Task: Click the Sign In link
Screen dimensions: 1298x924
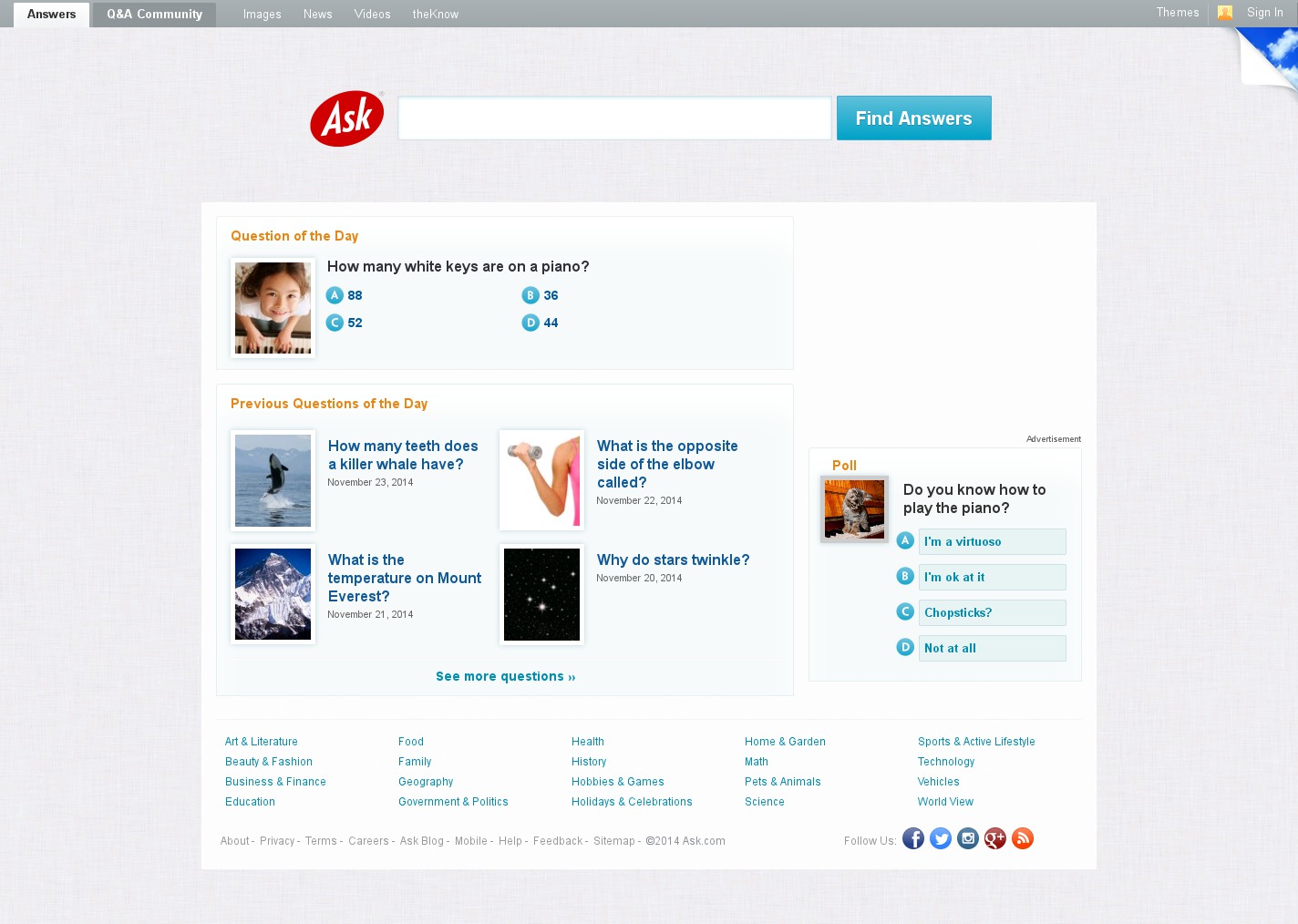Action: pyautogui.click(x=1265, y=13)
